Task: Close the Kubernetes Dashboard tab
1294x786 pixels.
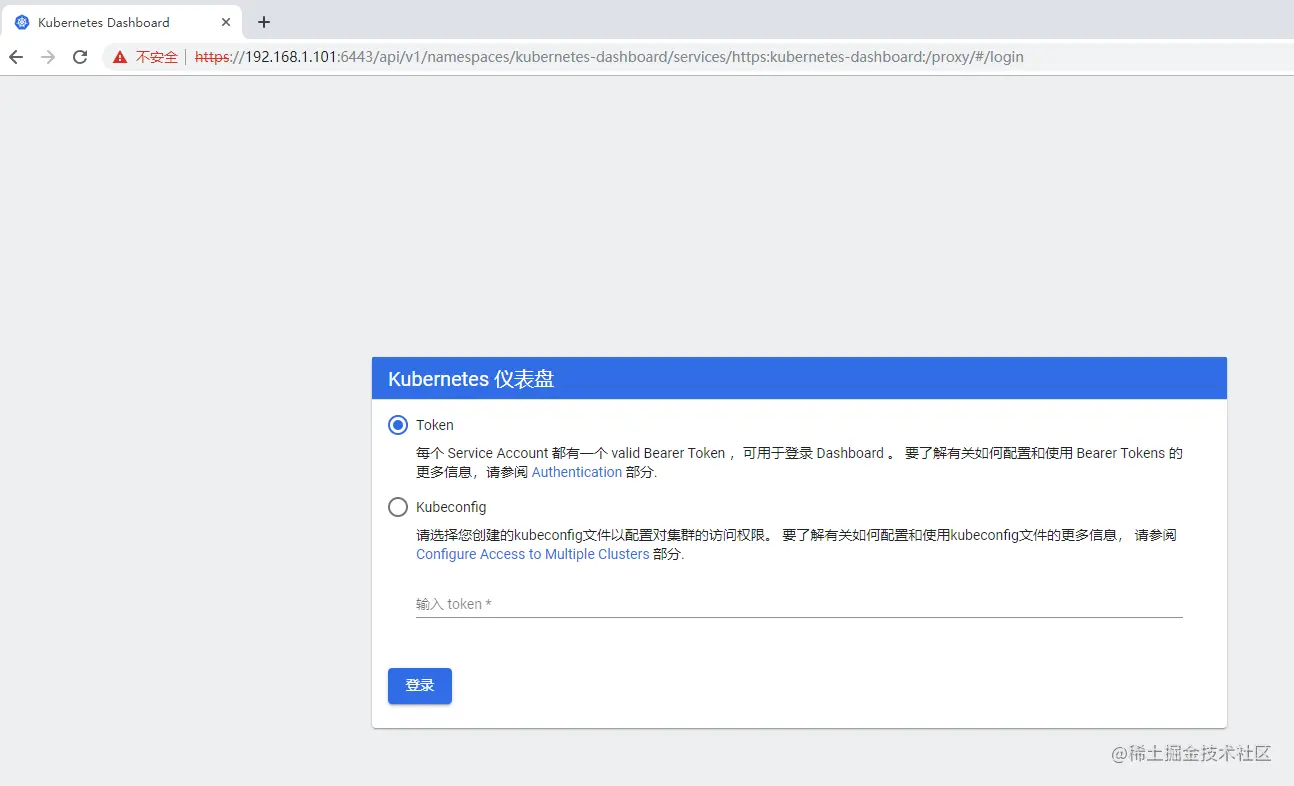Action: 227,22
